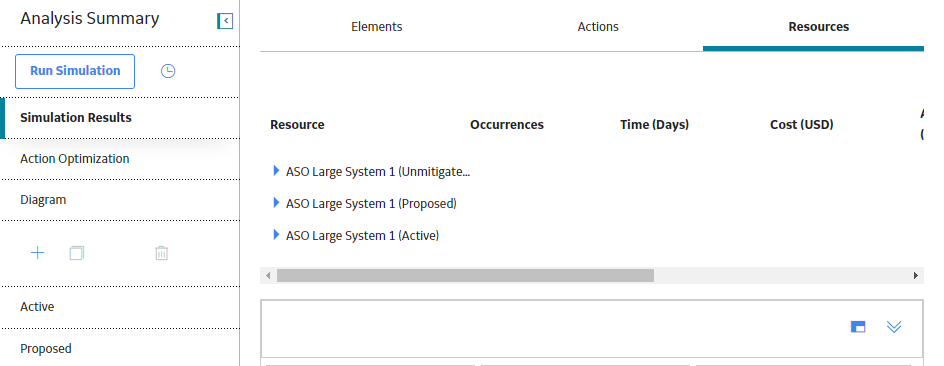Collapse the Analysis Summary panel

pos(225,21)
